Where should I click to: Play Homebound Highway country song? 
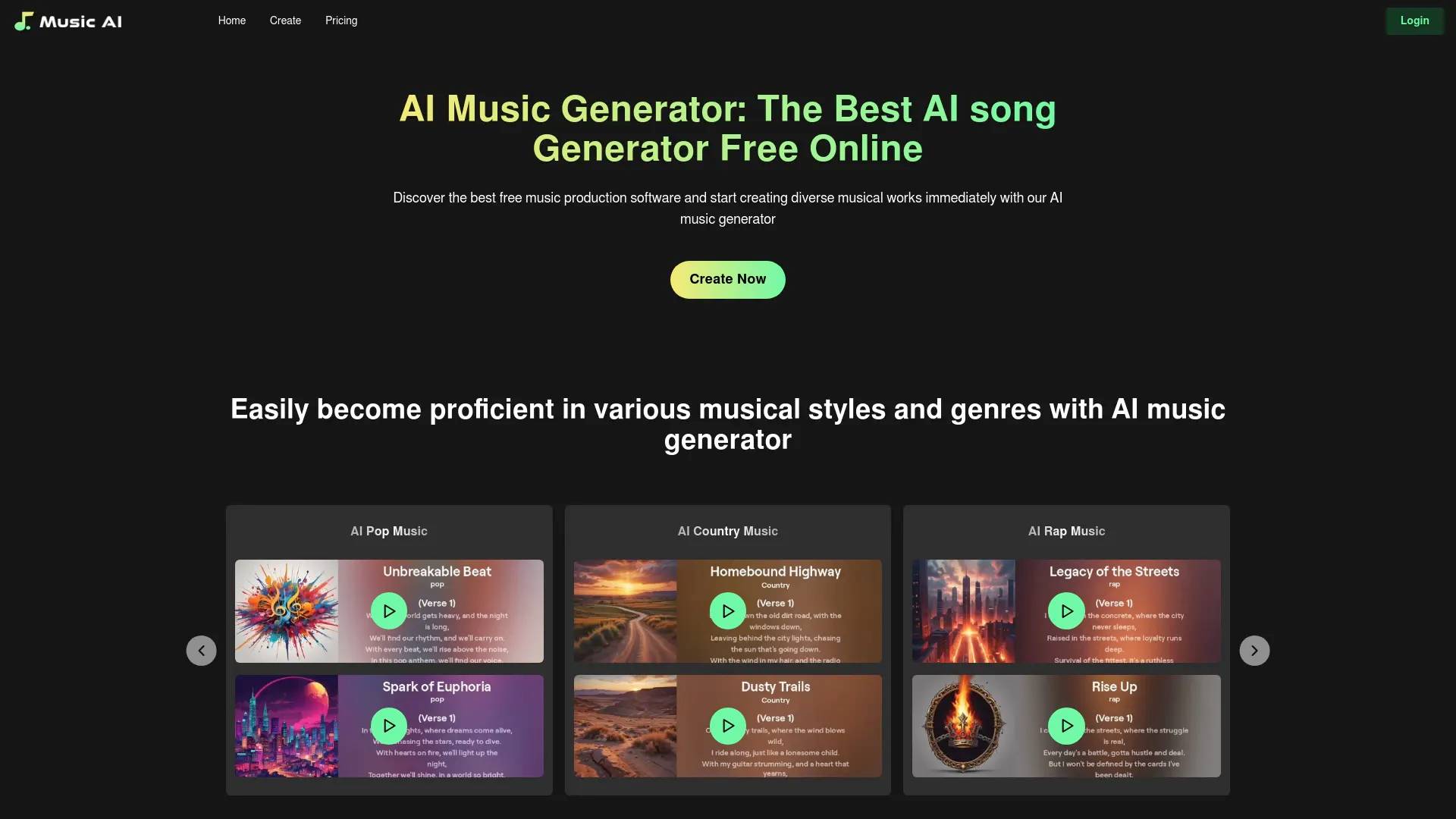(x=726, y=610)
